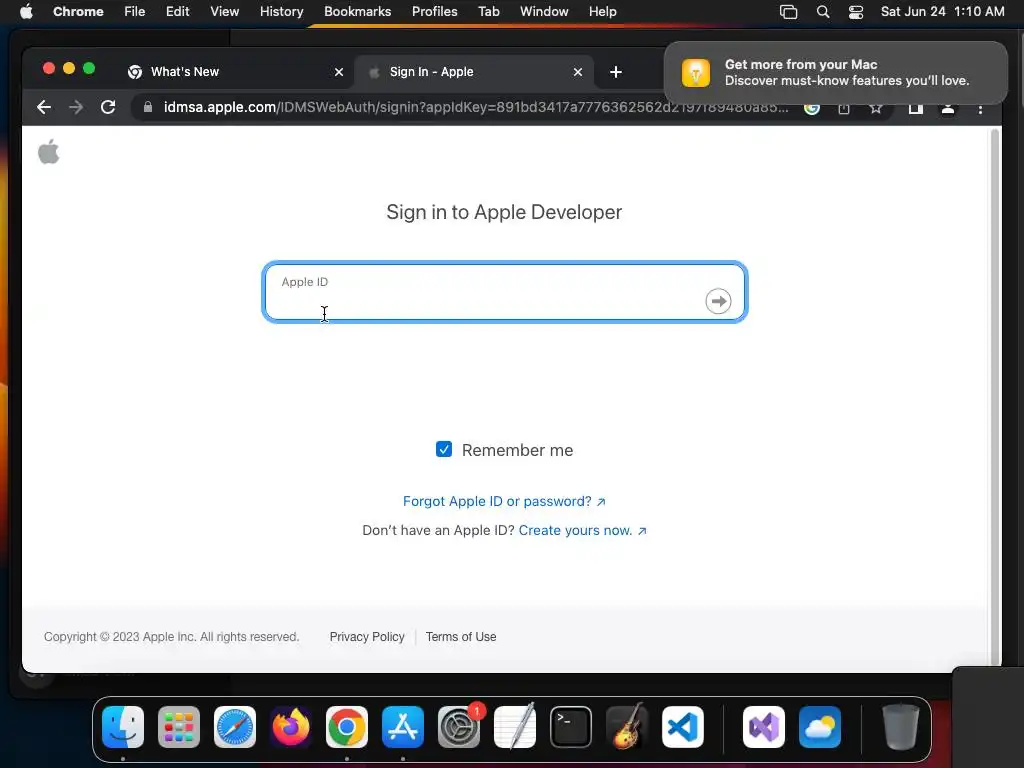Open the Tab menu
Screen dimensions: 1024x768
[488, 12]
